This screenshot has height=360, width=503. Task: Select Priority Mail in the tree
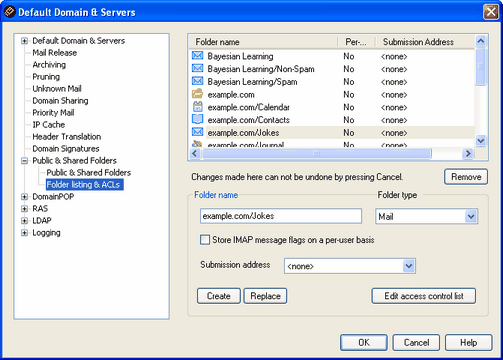click(53, 113)
